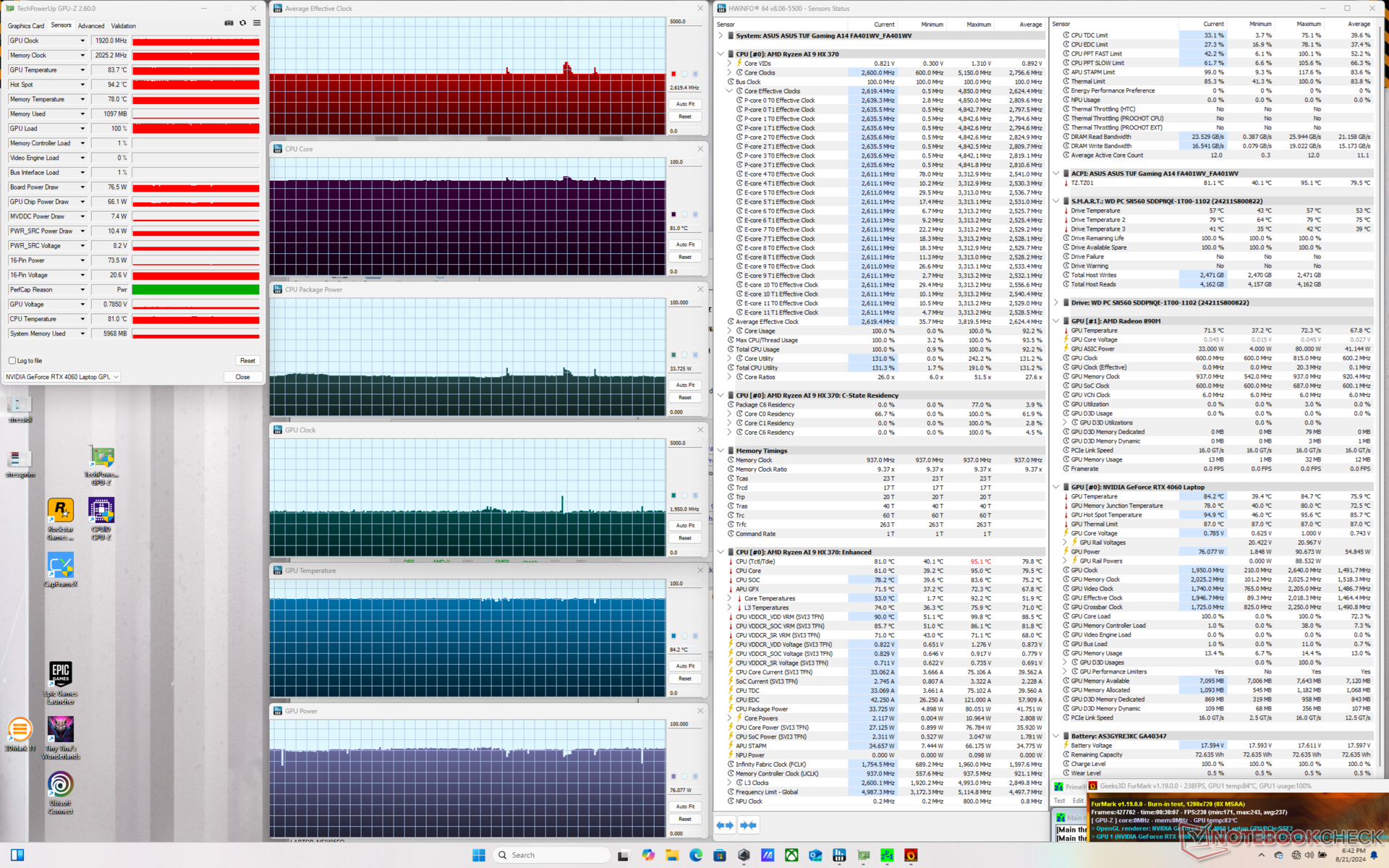Viewport: 1389px width, 868px height.
Task: Pick the blue swatch in GPU Temperature graph
Action: point(674,636)
